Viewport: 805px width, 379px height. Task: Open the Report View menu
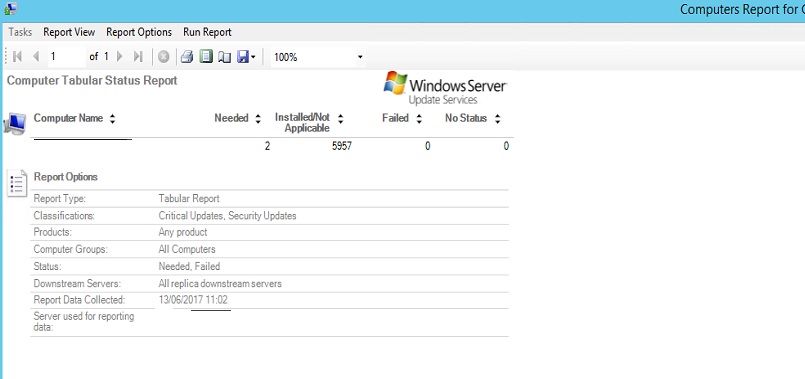coord(69,32)
